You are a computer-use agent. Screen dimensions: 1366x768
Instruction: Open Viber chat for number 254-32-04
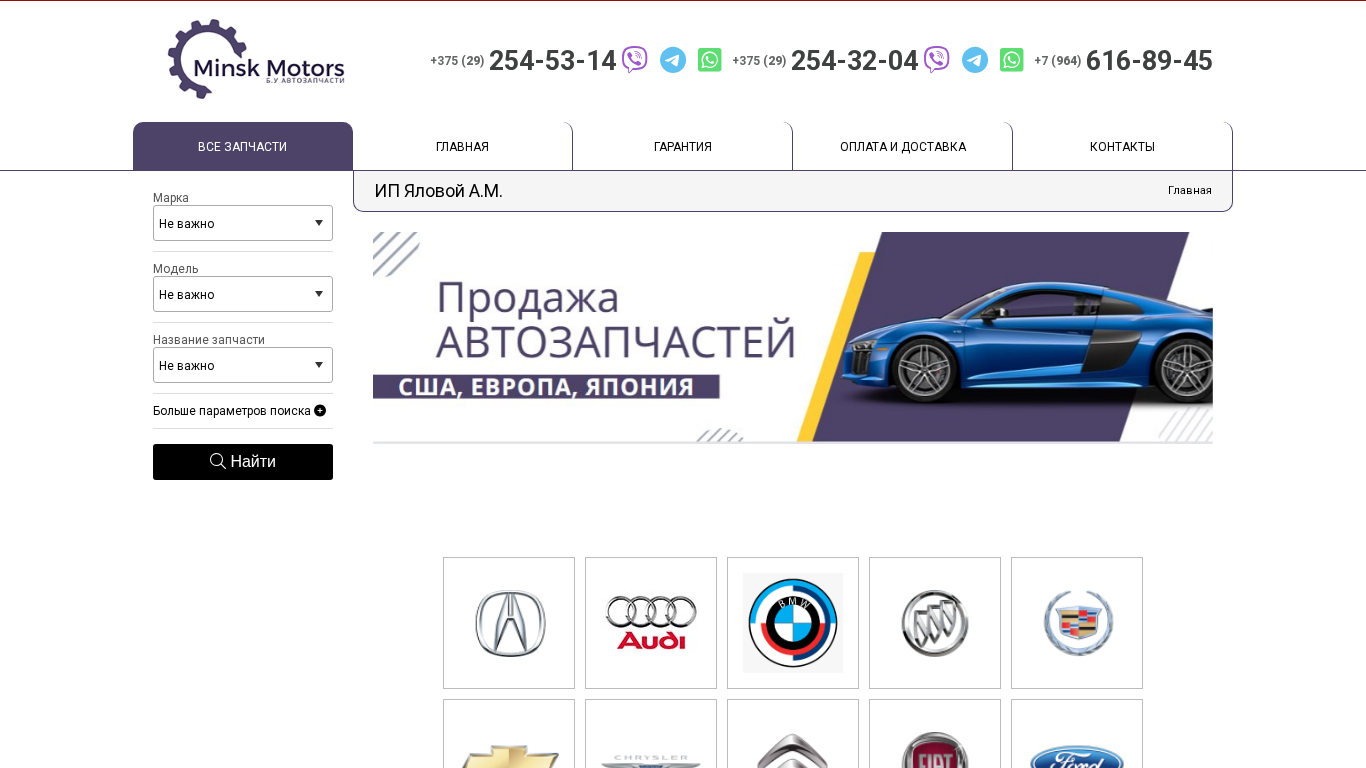tap(937, 60)
